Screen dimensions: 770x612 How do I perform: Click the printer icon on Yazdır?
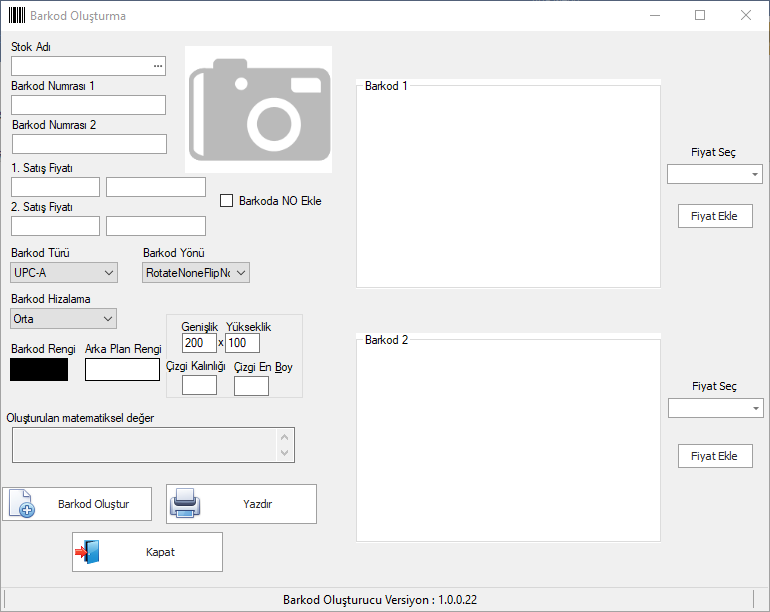coord(187,503)
